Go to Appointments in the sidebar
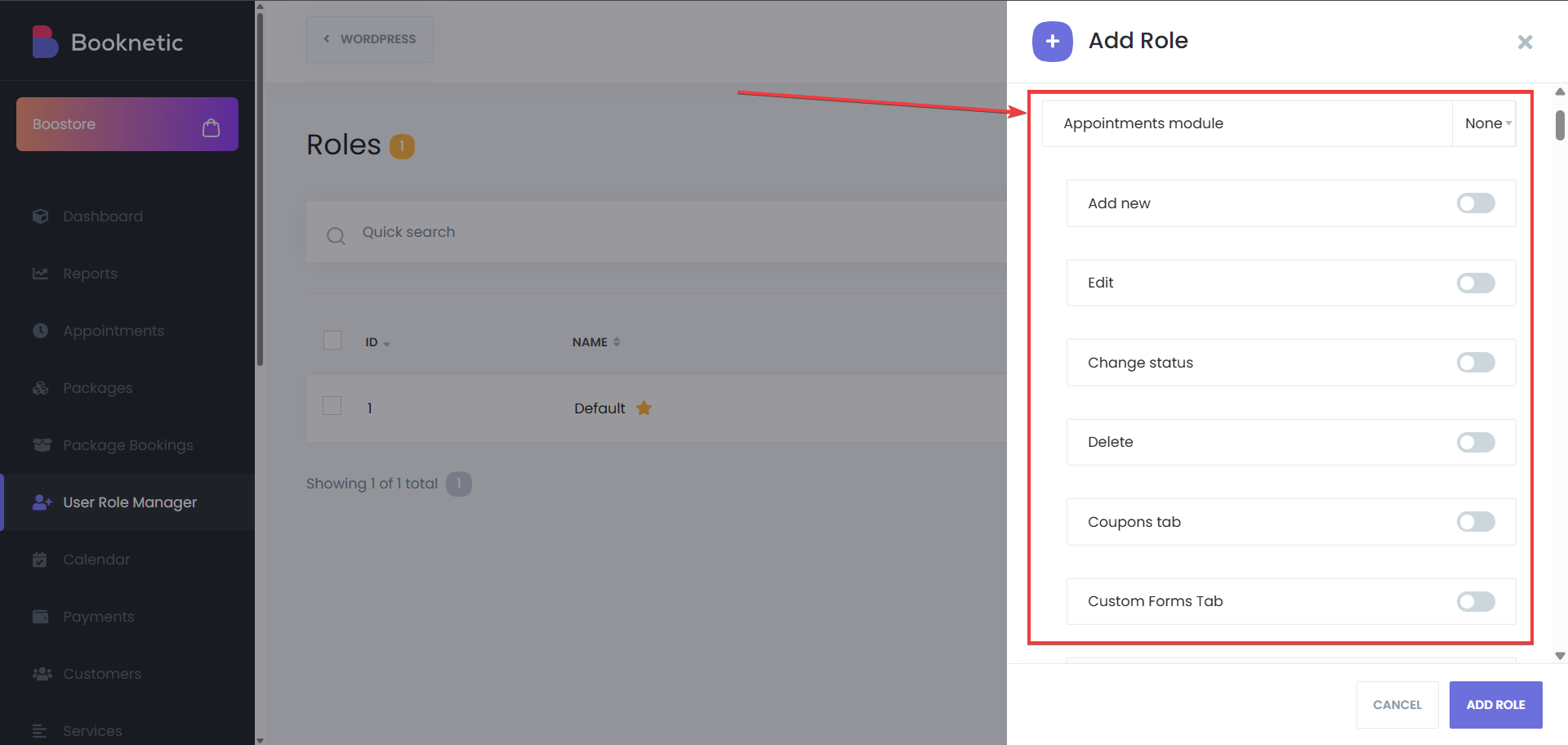 point(127,331)
